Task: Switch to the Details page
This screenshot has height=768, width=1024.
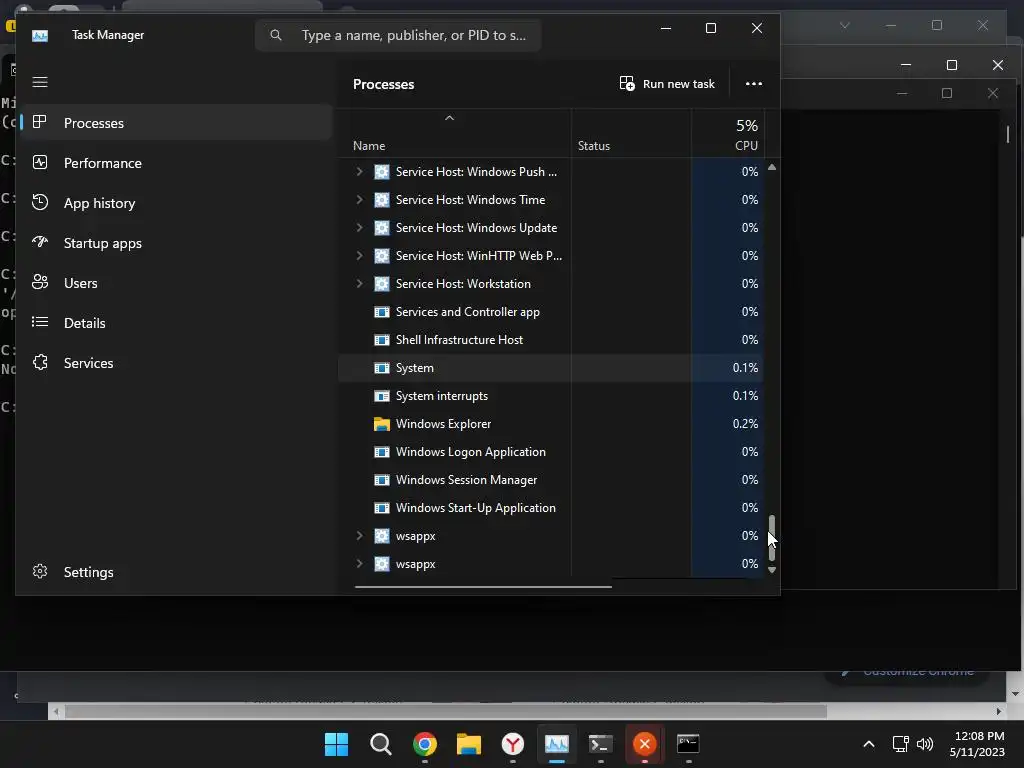Action: [176, 323]
